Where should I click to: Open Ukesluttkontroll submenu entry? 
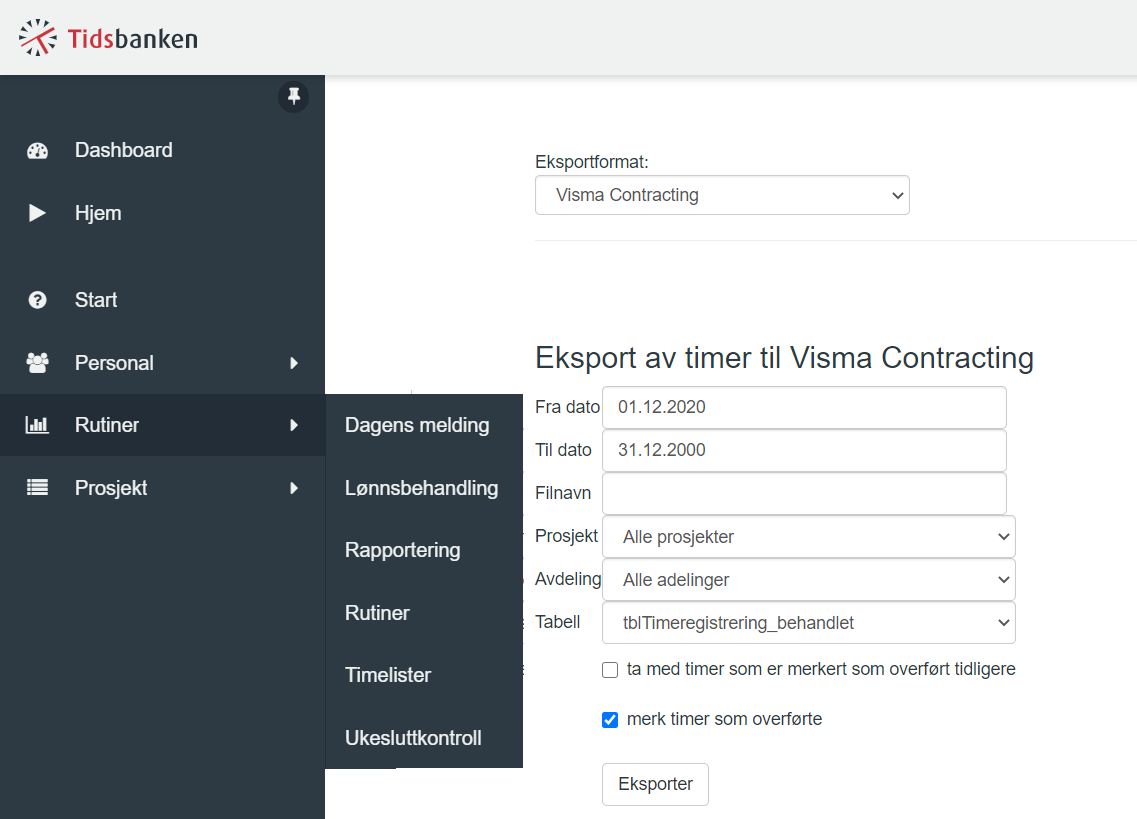[424, 738]
